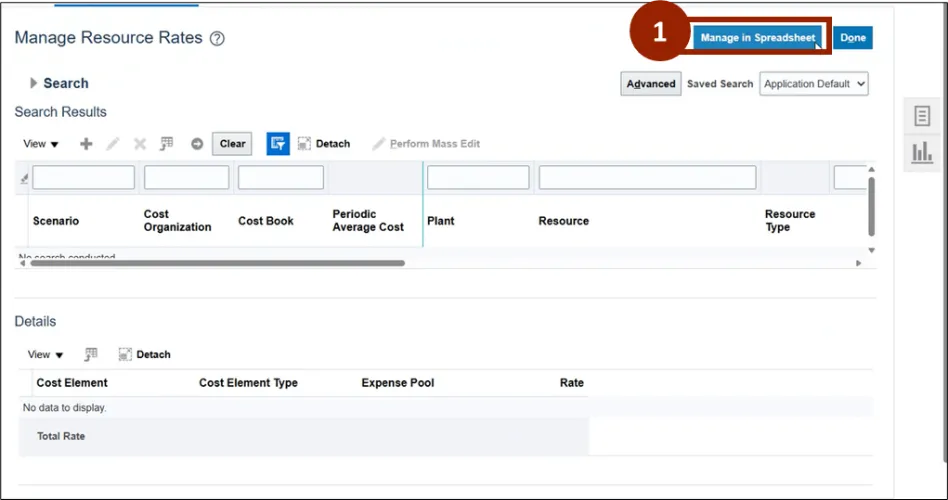Click the Detach icon in Search Results toolbar

[323, 144]
